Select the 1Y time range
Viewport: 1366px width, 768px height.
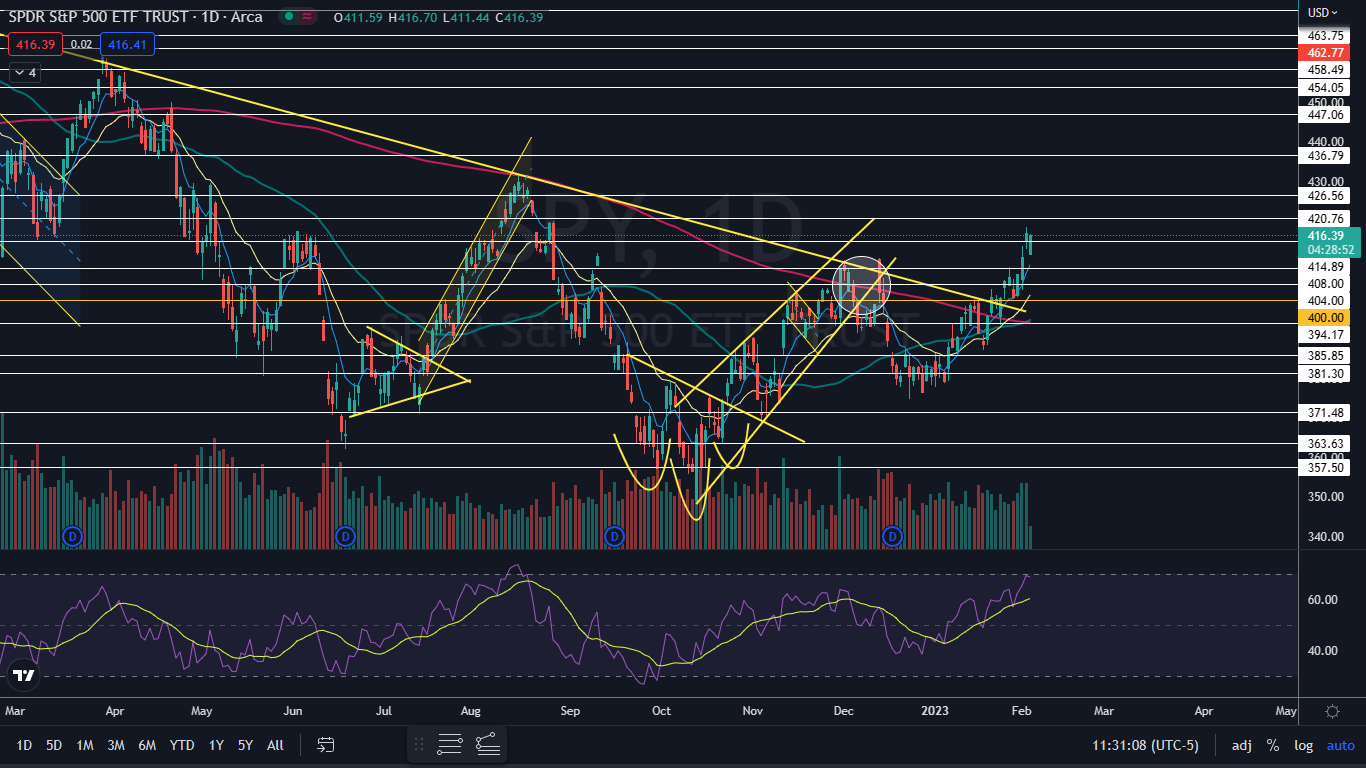(216, 745)
